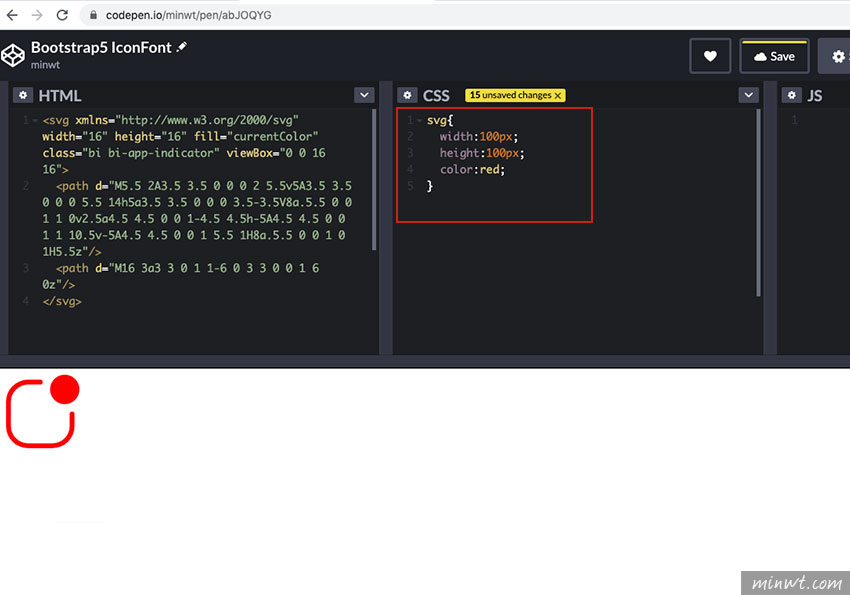Open HTML panel settings gear
The width and height of the screenshot is (850, 595).
(x=23, y=95)
